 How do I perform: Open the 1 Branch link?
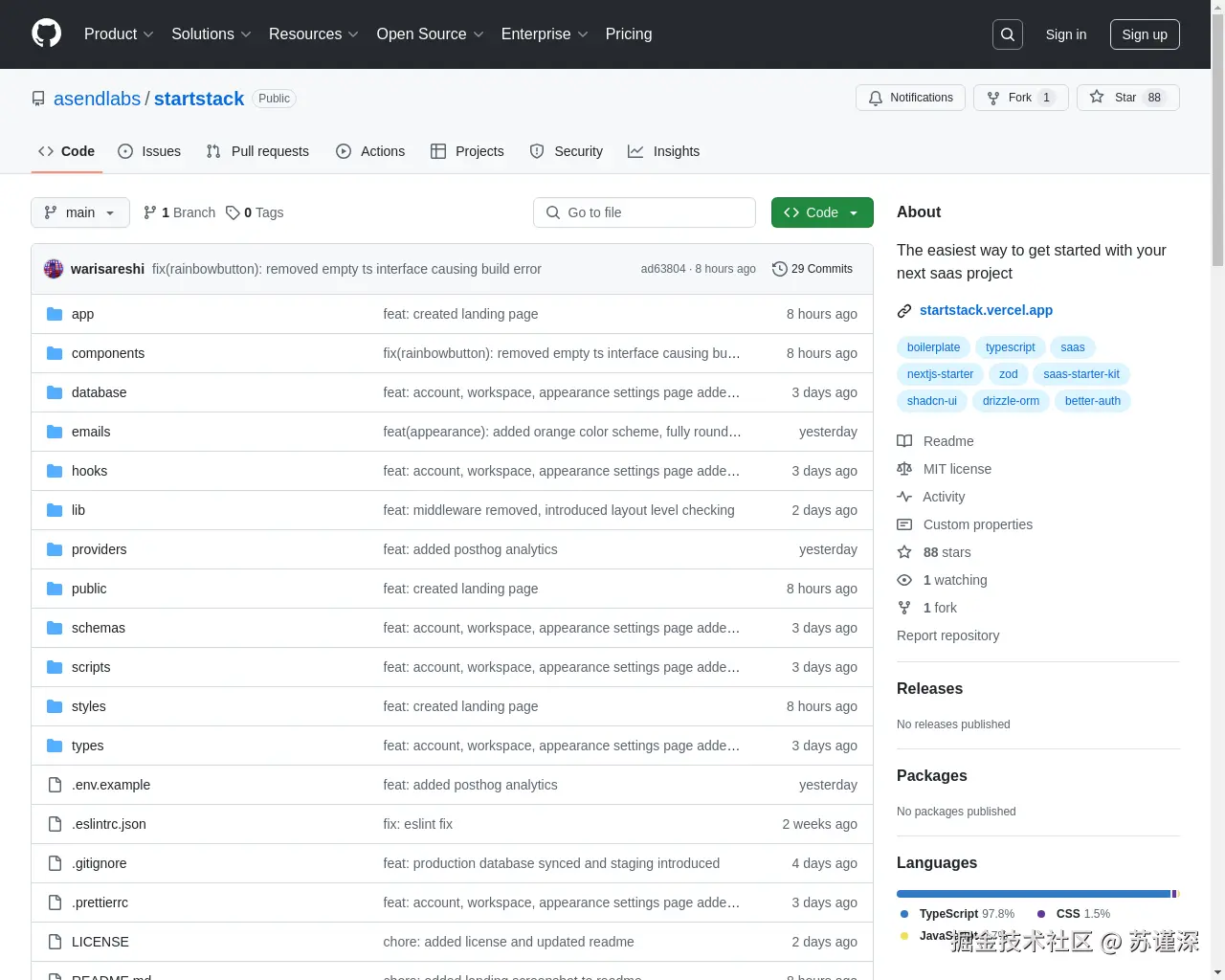coord(179,212)
